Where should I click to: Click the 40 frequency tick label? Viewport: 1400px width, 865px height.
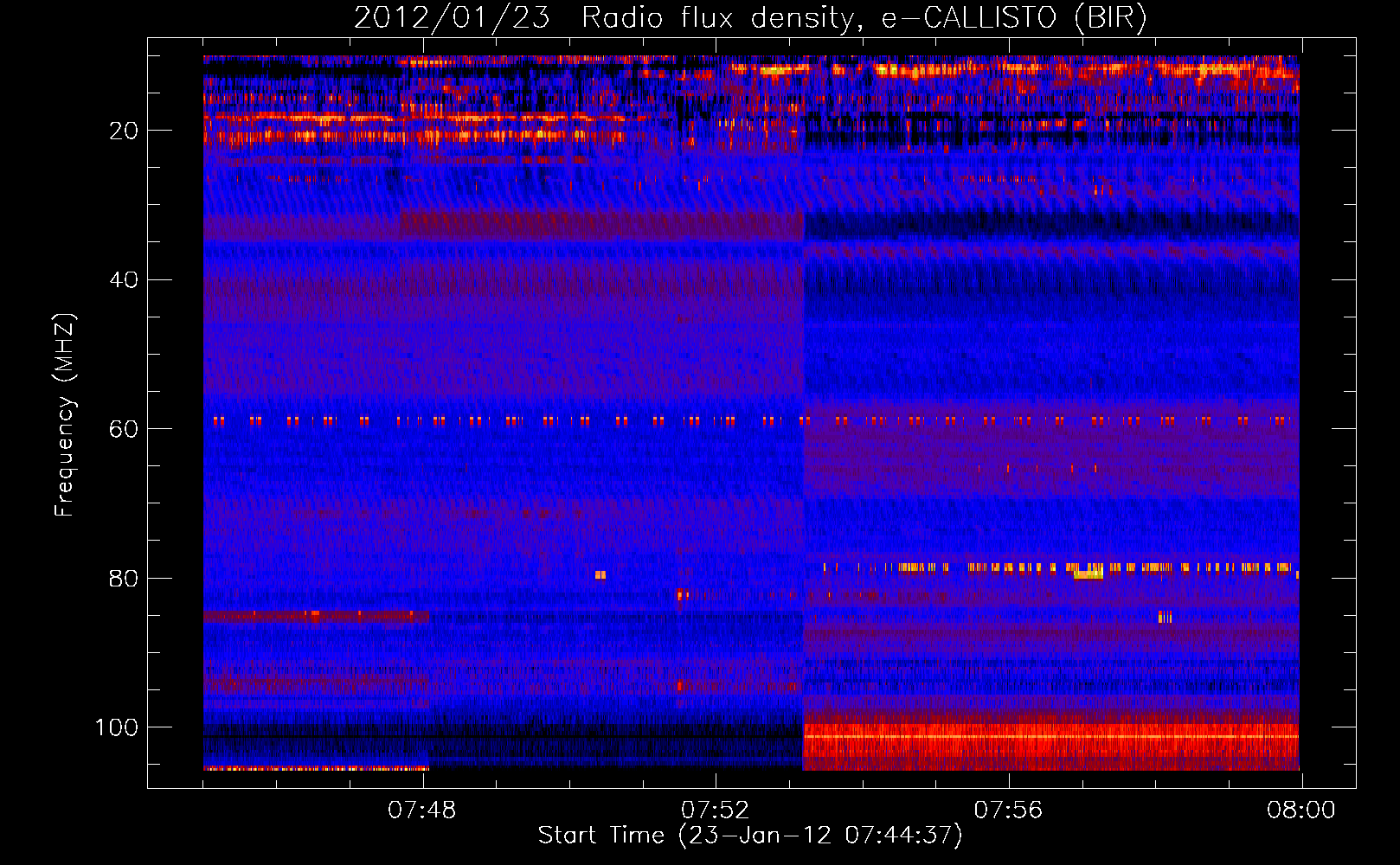tap(124, 280)
